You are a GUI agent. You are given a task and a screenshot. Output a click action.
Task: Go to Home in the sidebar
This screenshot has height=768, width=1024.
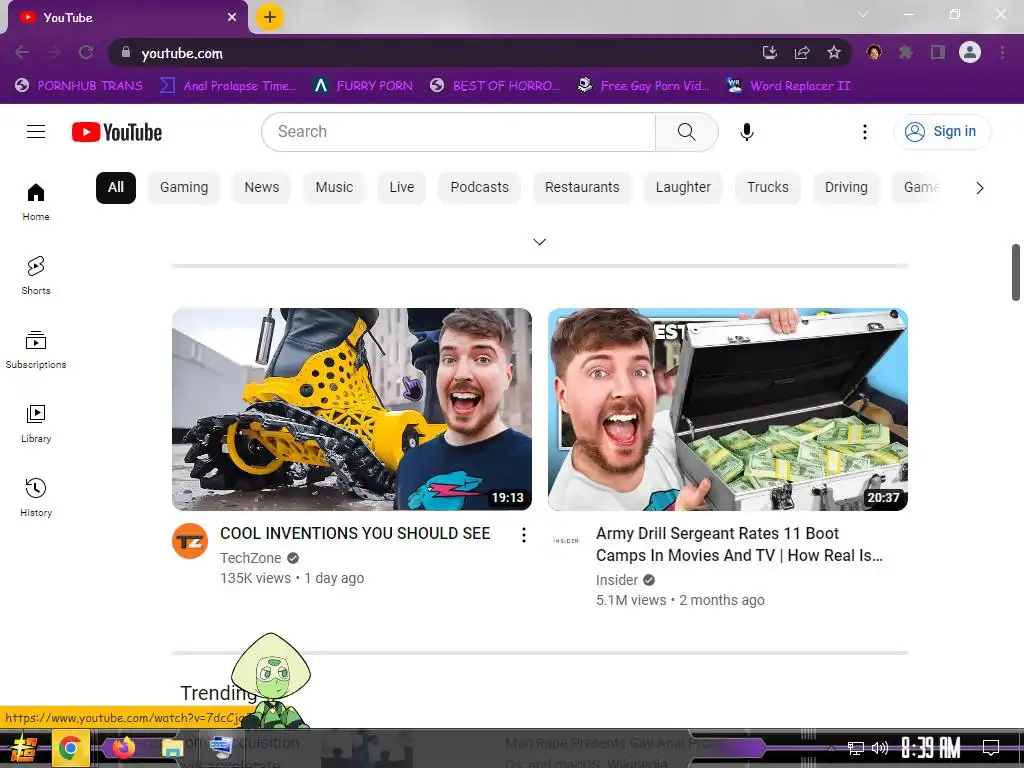tap(36, 202)
